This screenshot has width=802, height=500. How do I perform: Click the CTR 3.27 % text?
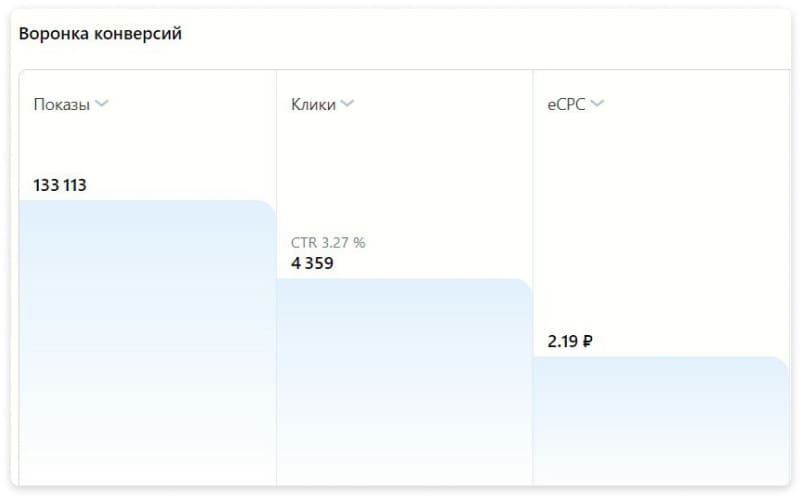coord(328,243)
